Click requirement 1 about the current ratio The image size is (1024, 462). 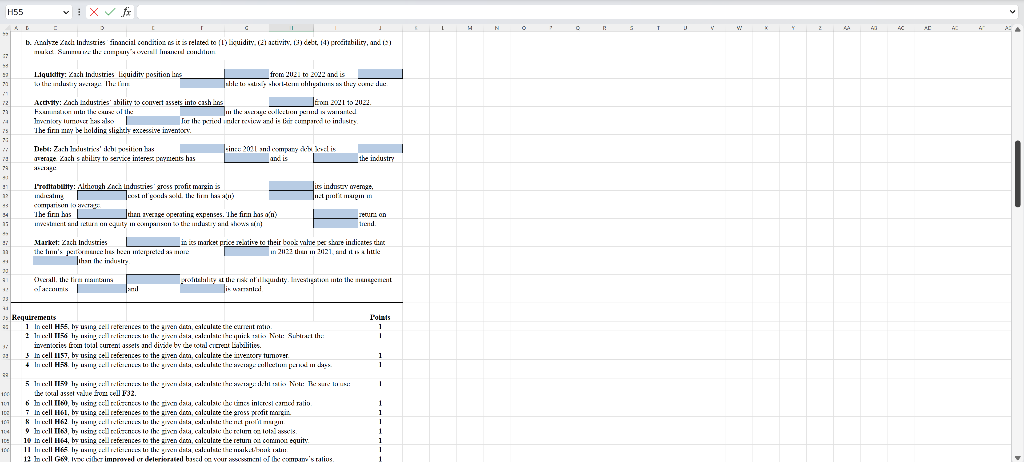(x=151, y=326)
